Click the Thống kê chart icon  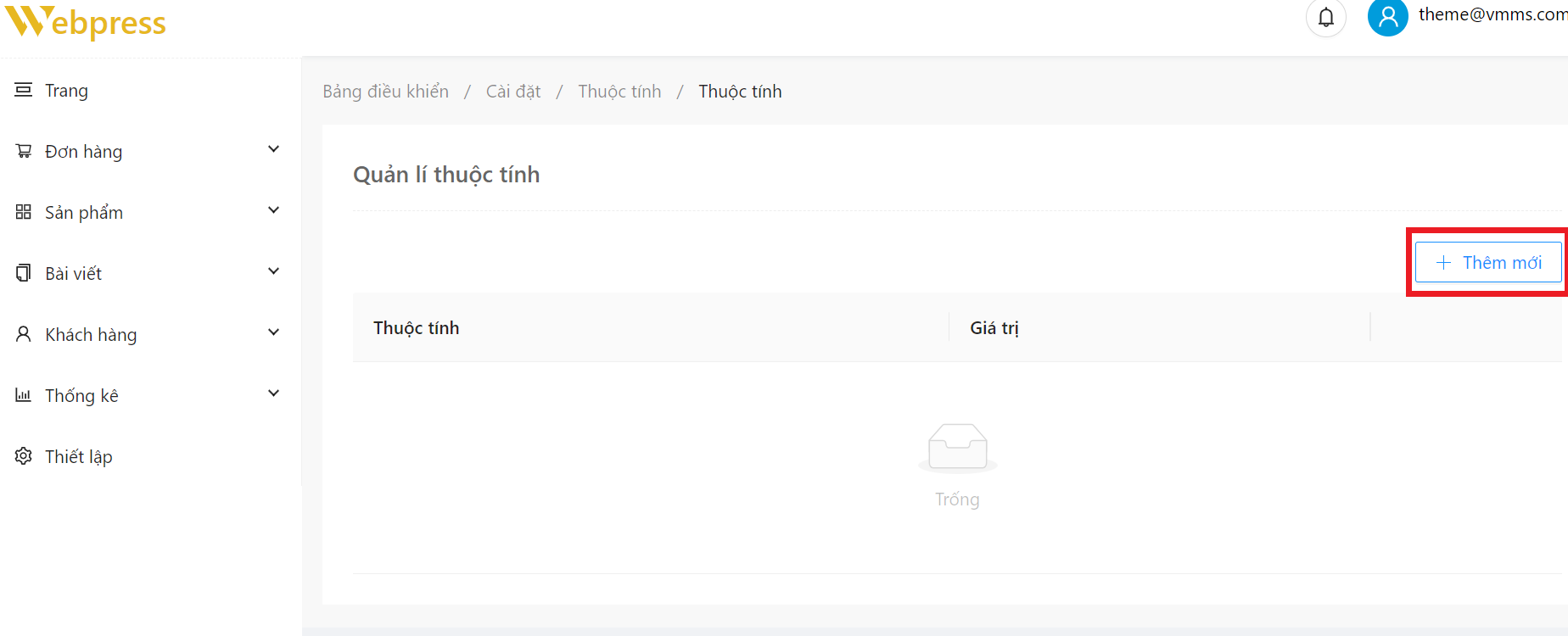(x=24, y=395)
